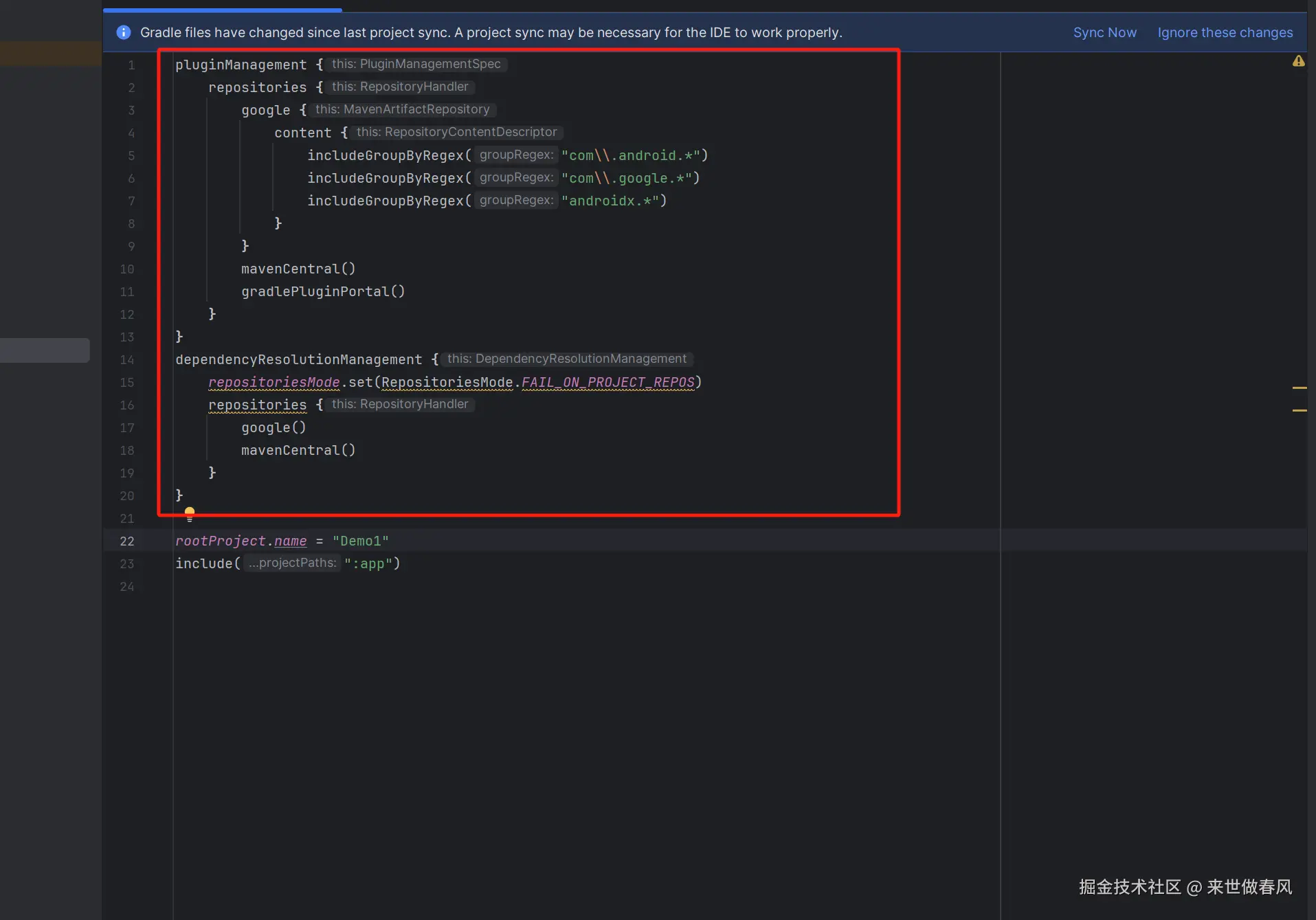Click underlined 'repositories' on line 16

(x=257, y=405)
